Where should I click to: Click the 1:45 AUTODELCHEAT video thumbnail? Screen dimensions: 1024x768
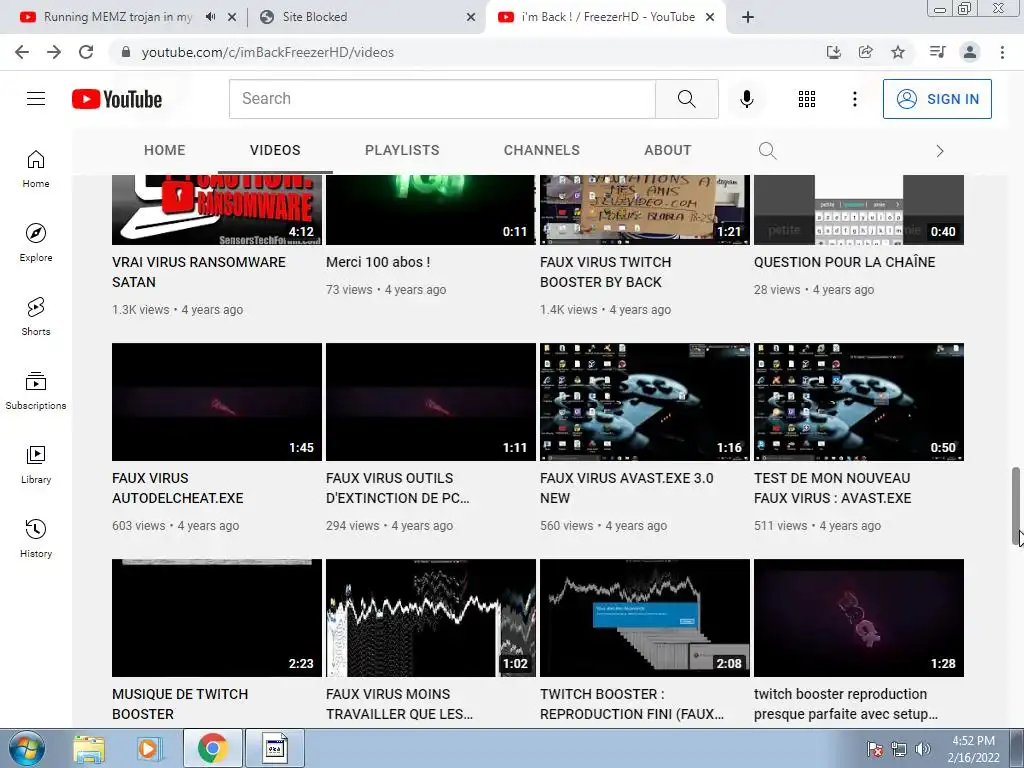click(217, 402)
